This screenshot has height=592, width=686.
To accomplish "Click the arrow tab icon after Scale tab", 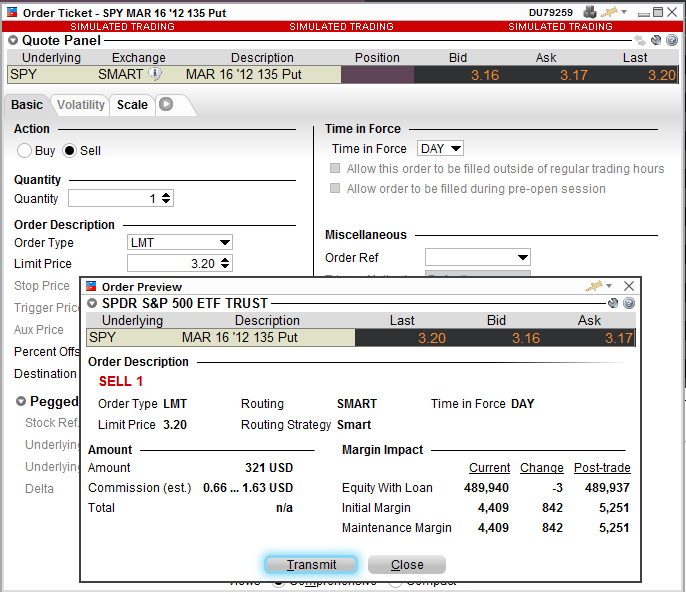I will (x=166, y=104).
